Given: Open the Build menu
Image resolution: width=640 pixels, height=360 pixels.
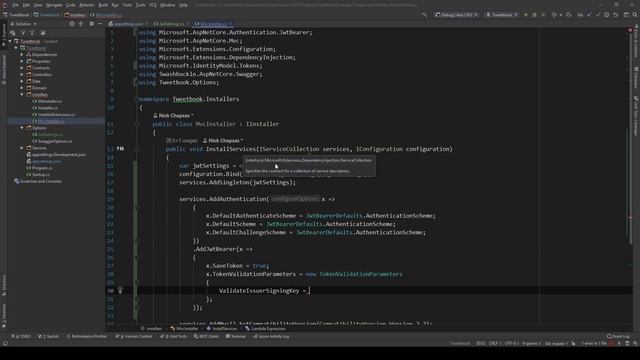Looking at the screenshot, I should 103,5.
